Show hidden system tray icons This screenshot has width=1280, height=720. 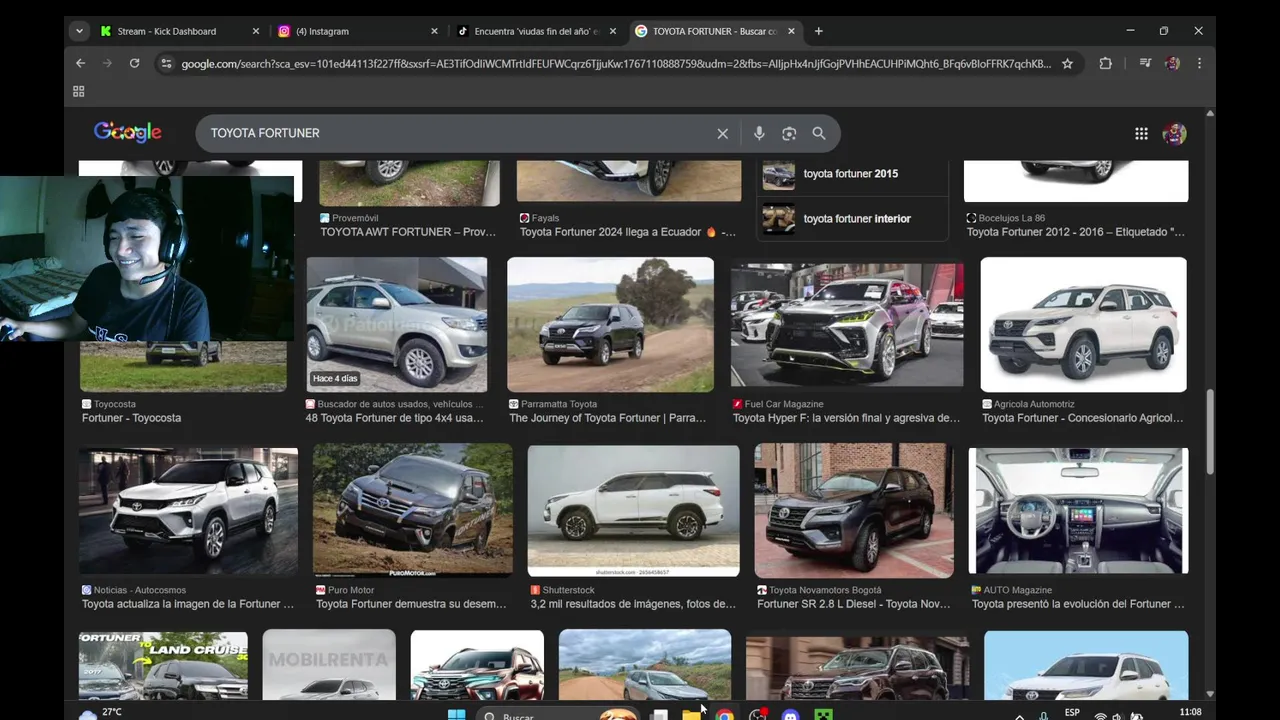coord(1019,716)
